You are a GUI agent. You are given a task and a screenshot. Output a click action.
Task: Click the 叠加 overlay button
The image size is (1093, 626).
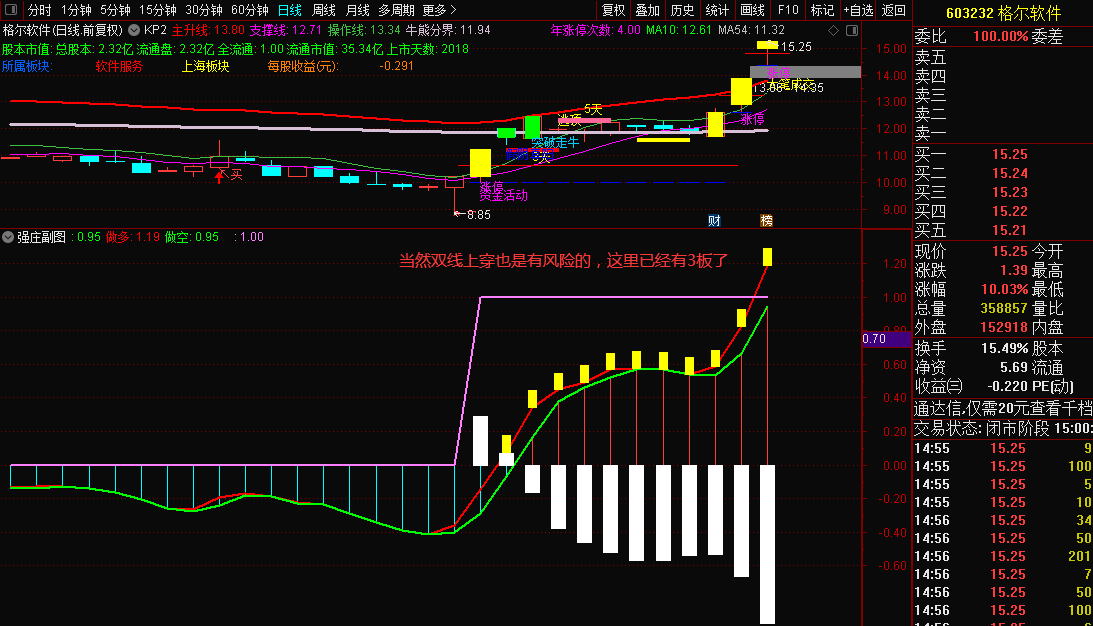point(648,10)
